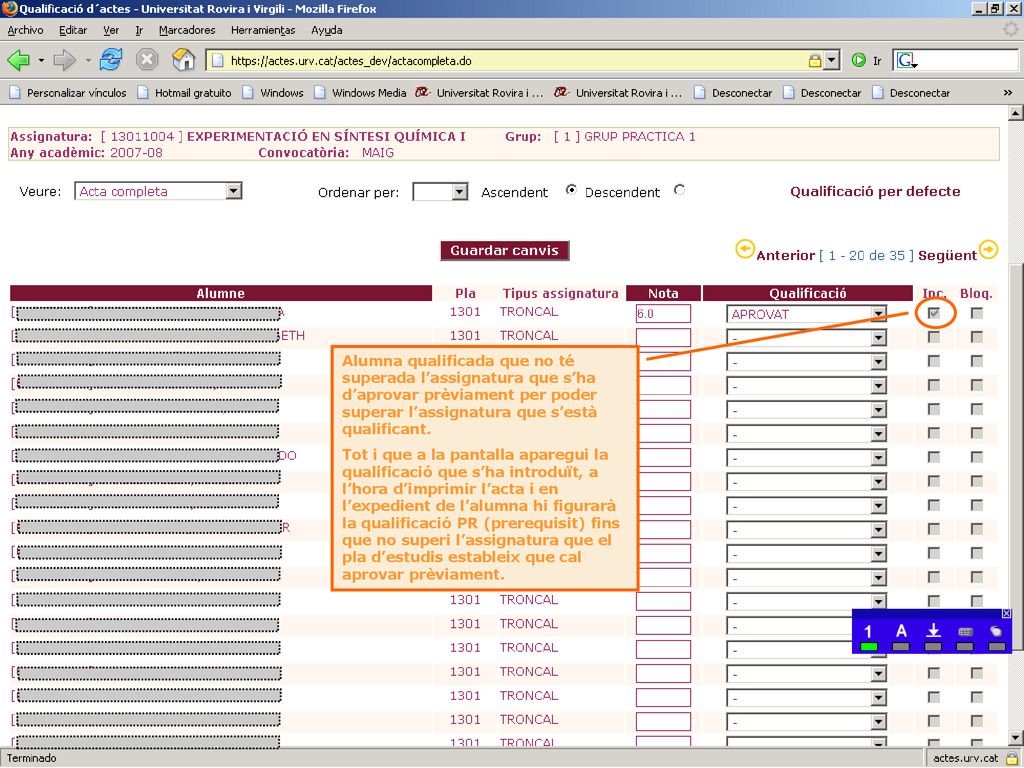Tick Bloq. checkbox in APROVAT row

[x=976, y=313]
